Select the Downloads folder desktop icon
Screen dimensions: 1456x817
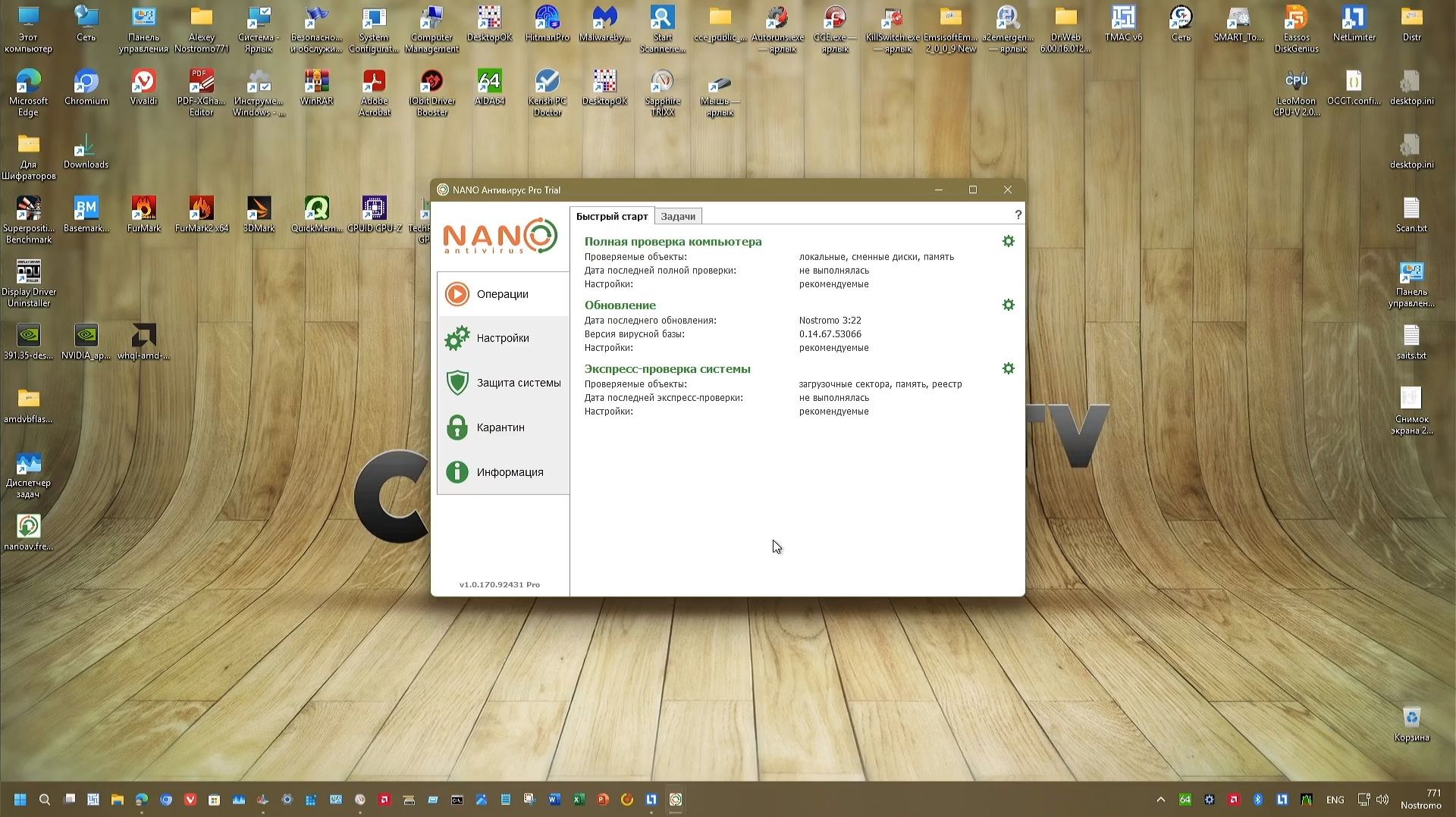(x=86, y=151)
